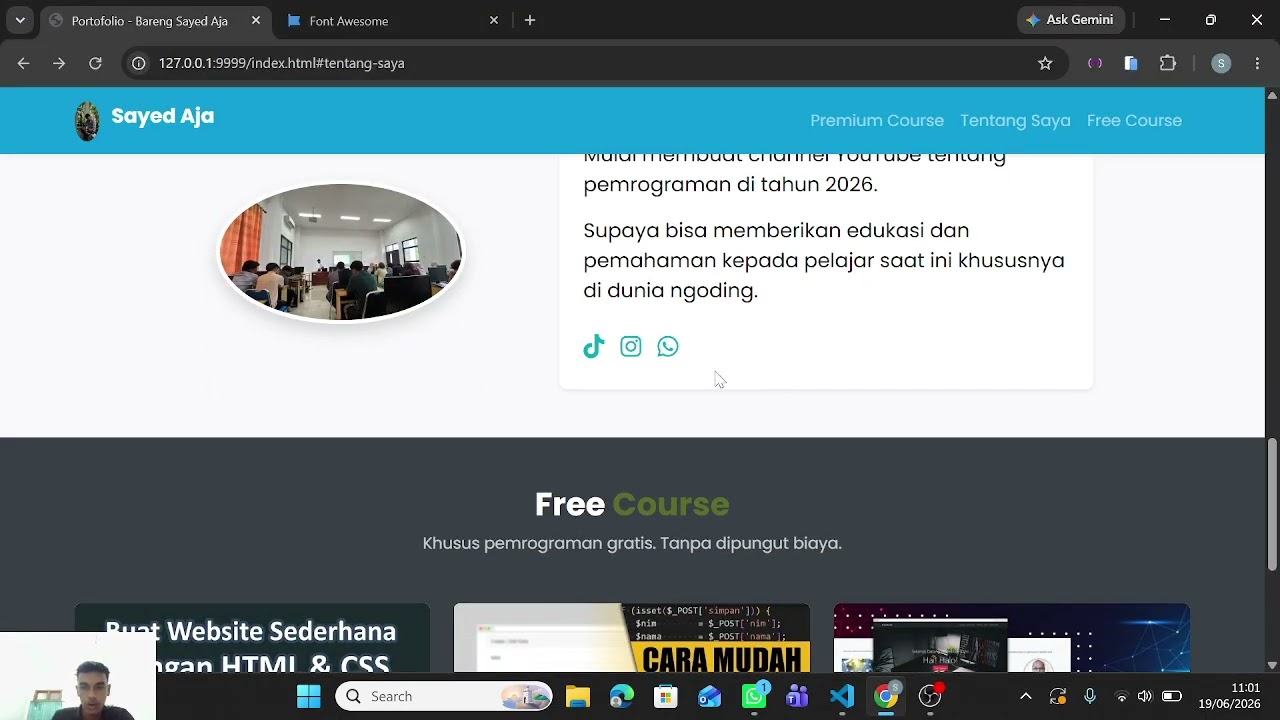Expand the tab search dropdown
Viewport: 1280px width, 720px height.
click(x=20, y=20)
